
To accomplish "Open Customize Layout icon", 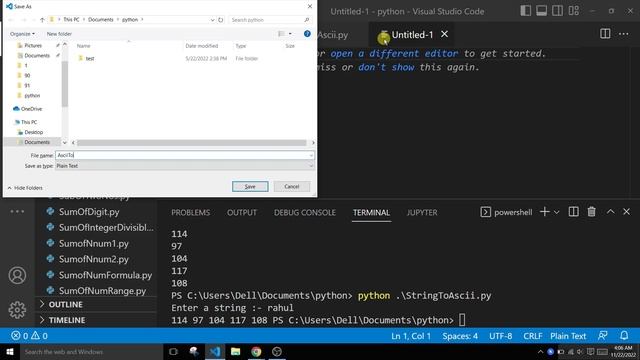I will [x=574, y=11].
